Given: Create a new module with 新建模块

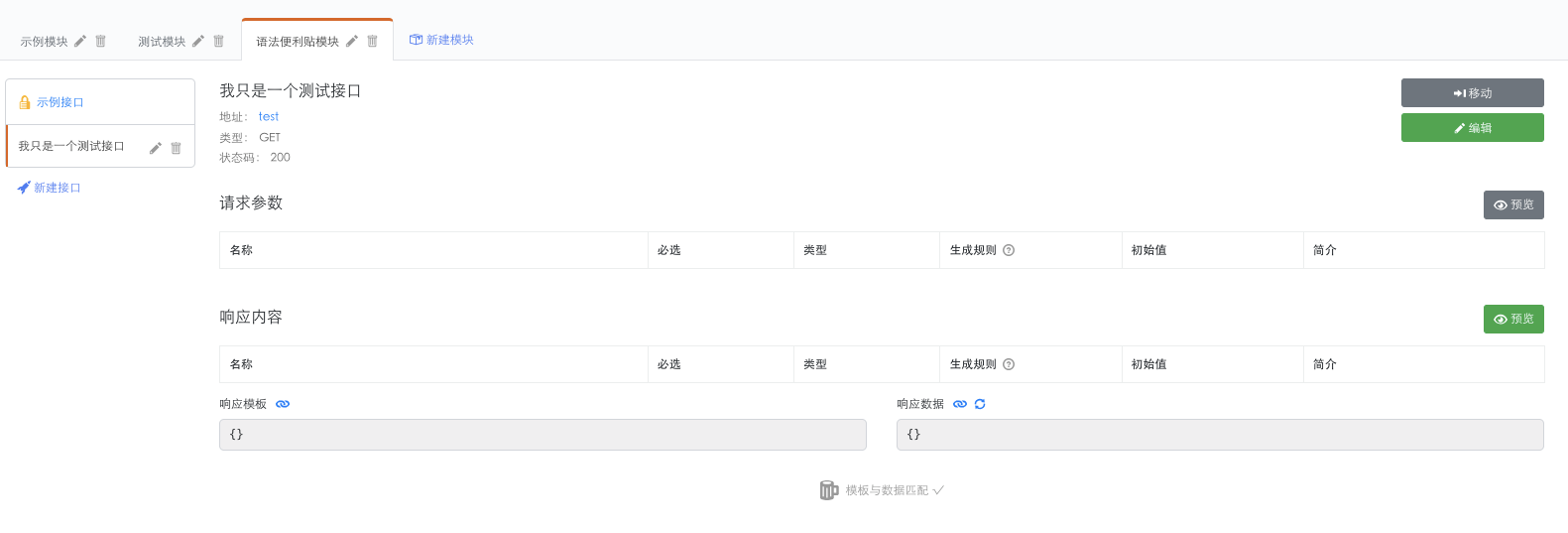Looking at the screenshot, I should [441, 40].
